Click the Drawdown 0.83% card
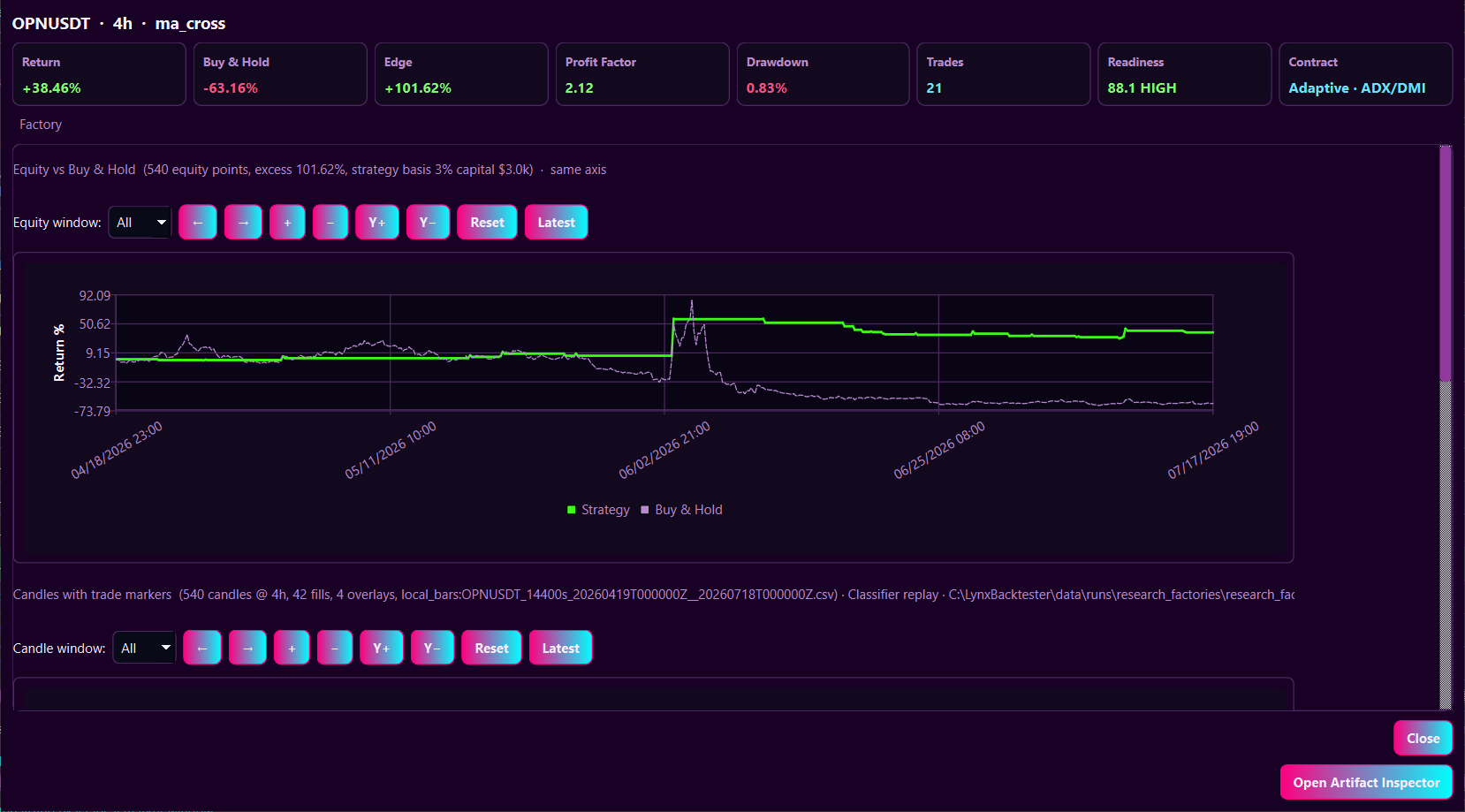Image resolution: width=1465 pixels, height=812 pixels. [823, 74]
